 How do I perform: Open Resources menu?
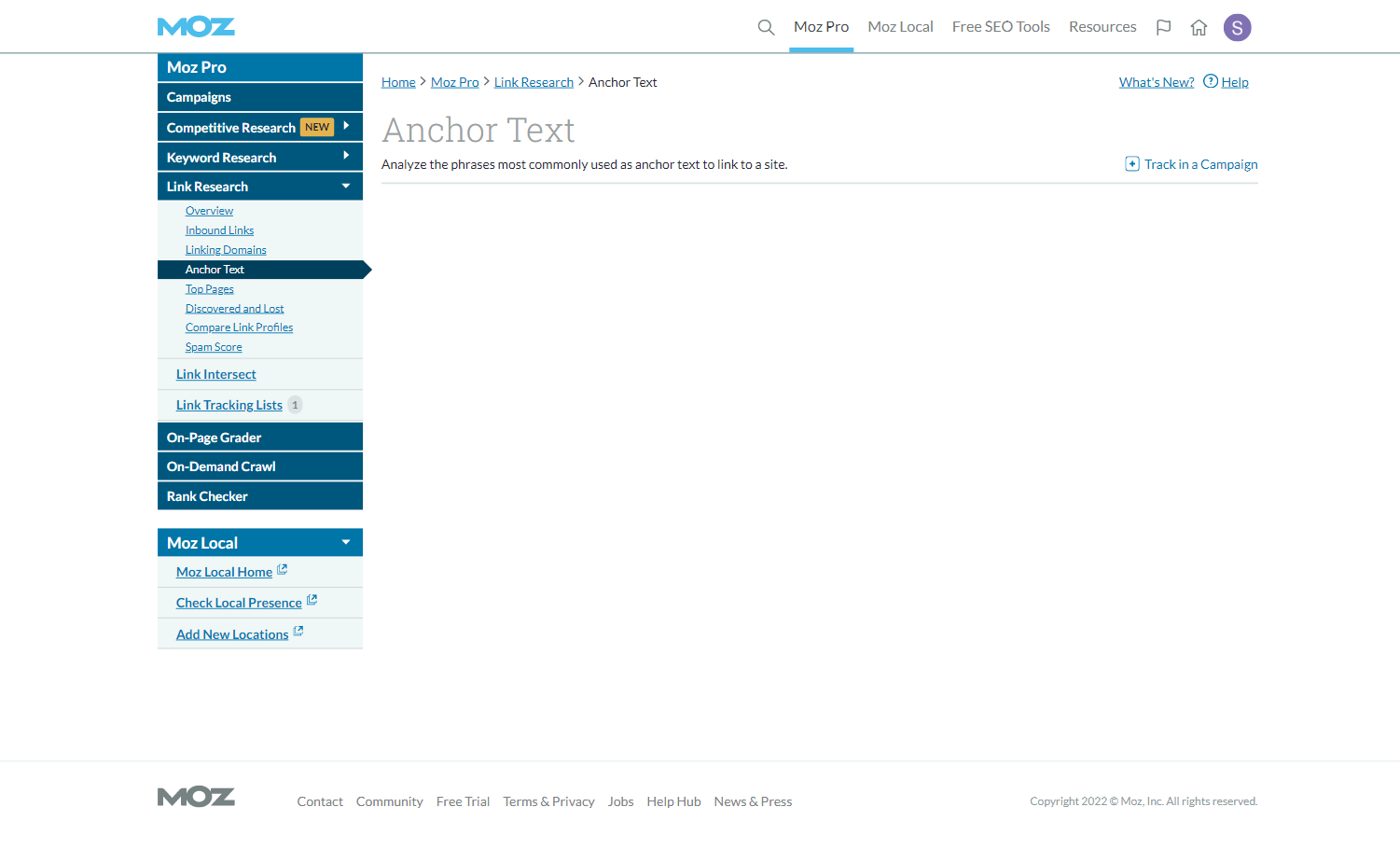point(1102,27)
